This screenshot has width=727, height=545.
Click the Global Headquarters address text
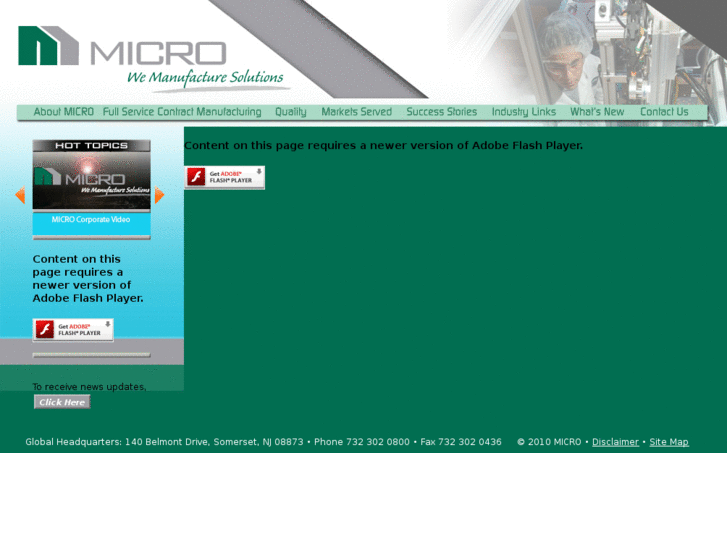(x=164, y=442)
